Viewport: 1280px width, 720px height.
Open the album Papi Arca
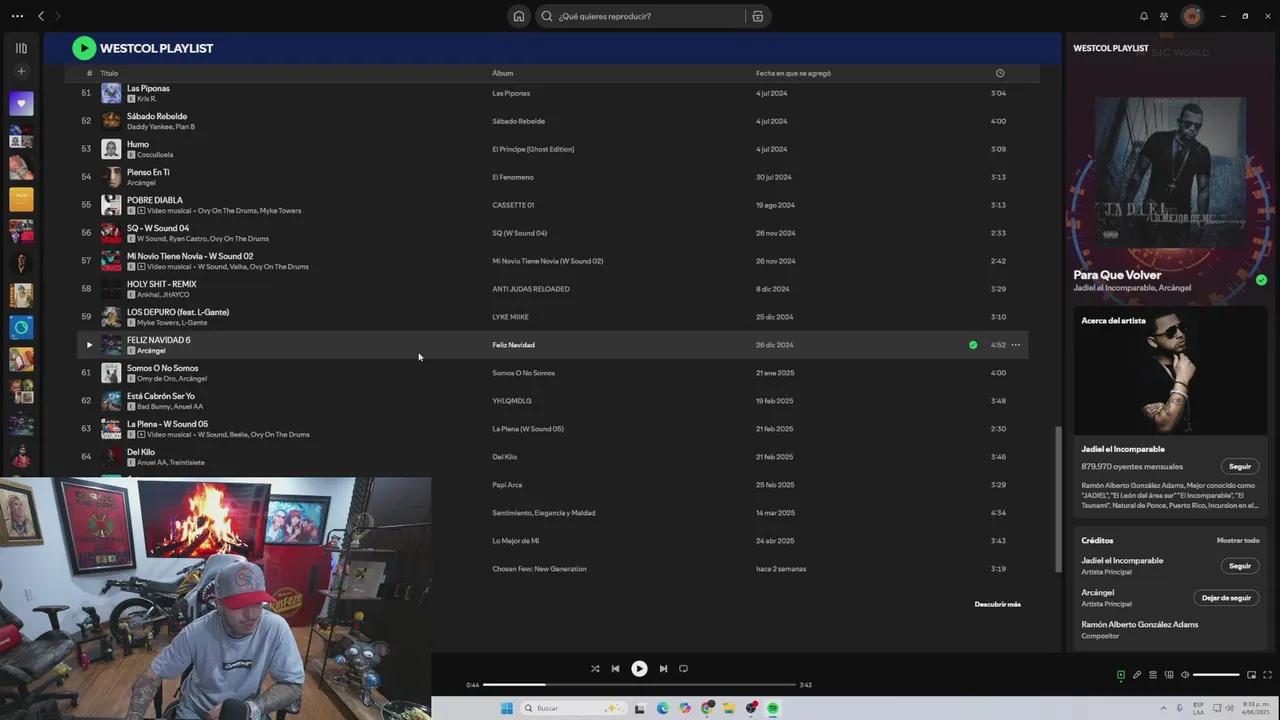(x=507, y=485)
